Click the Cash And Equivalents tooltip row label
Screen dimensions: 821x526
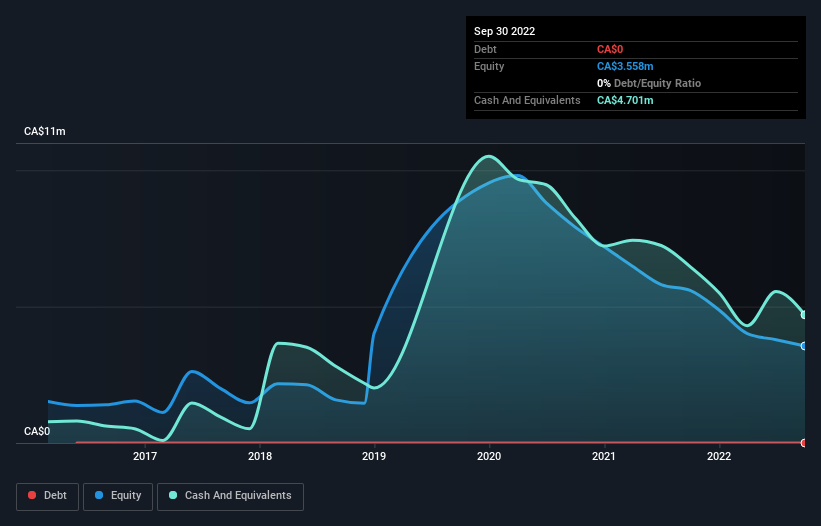coord(527,100)
